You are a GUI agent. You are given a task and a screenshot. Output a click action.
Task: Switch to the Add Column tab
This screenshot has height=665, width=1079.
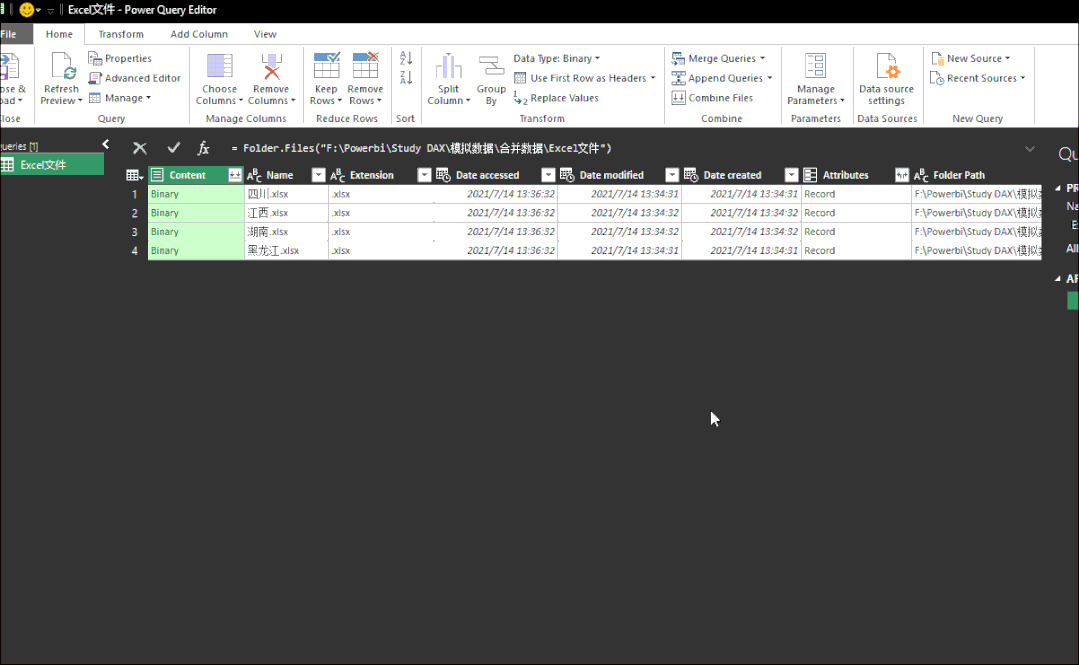(x=199, y=34)
